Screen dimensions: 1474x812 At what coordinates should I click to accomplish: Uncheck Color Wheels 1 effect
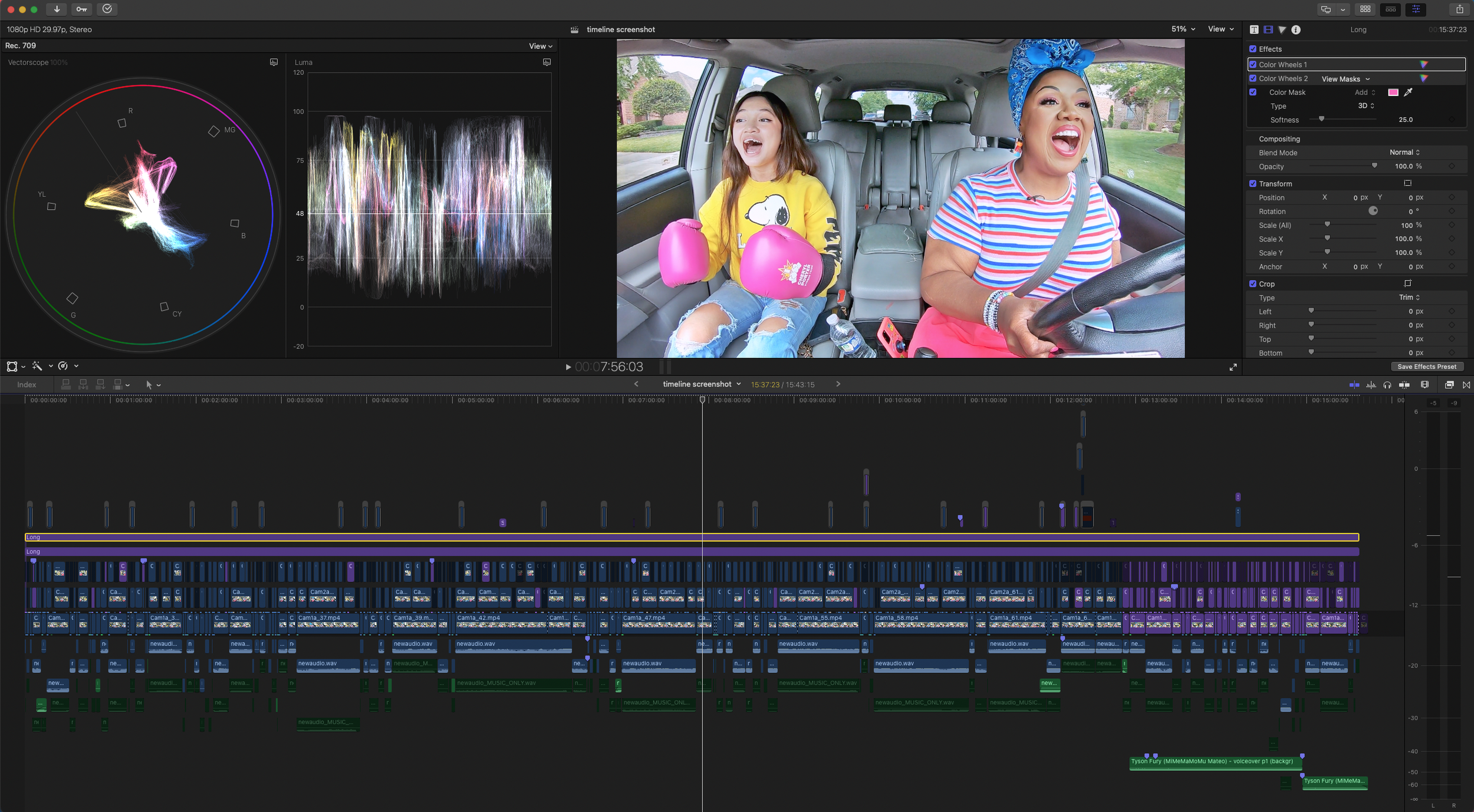(1253, 64)
